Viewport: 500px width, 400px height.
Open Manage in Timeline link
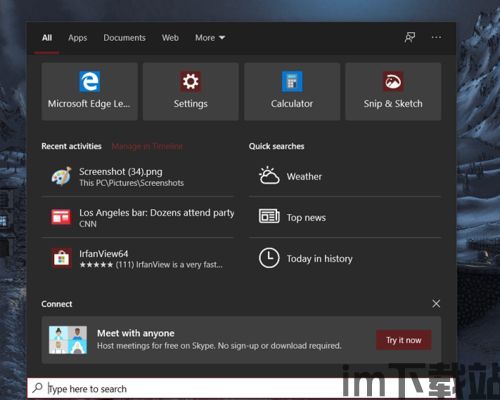[x=147, y=146]
